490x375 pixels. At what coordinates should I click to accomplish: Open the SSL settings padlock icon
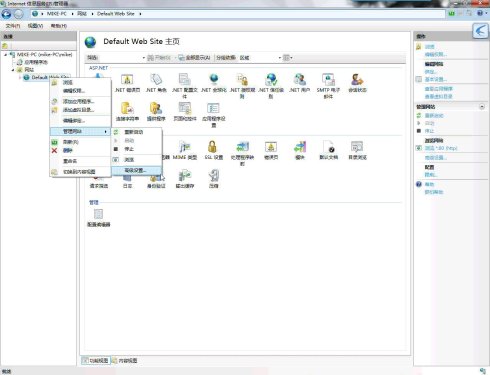(213, 150)
